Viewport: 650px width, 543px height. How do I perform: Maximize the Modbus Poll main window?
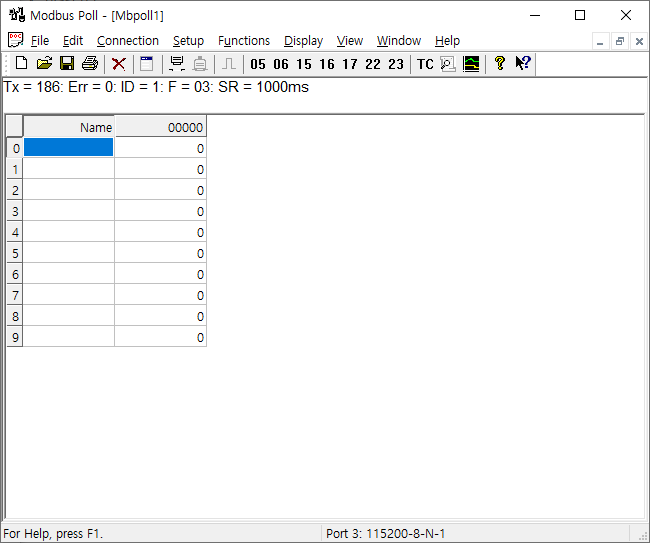580,15
